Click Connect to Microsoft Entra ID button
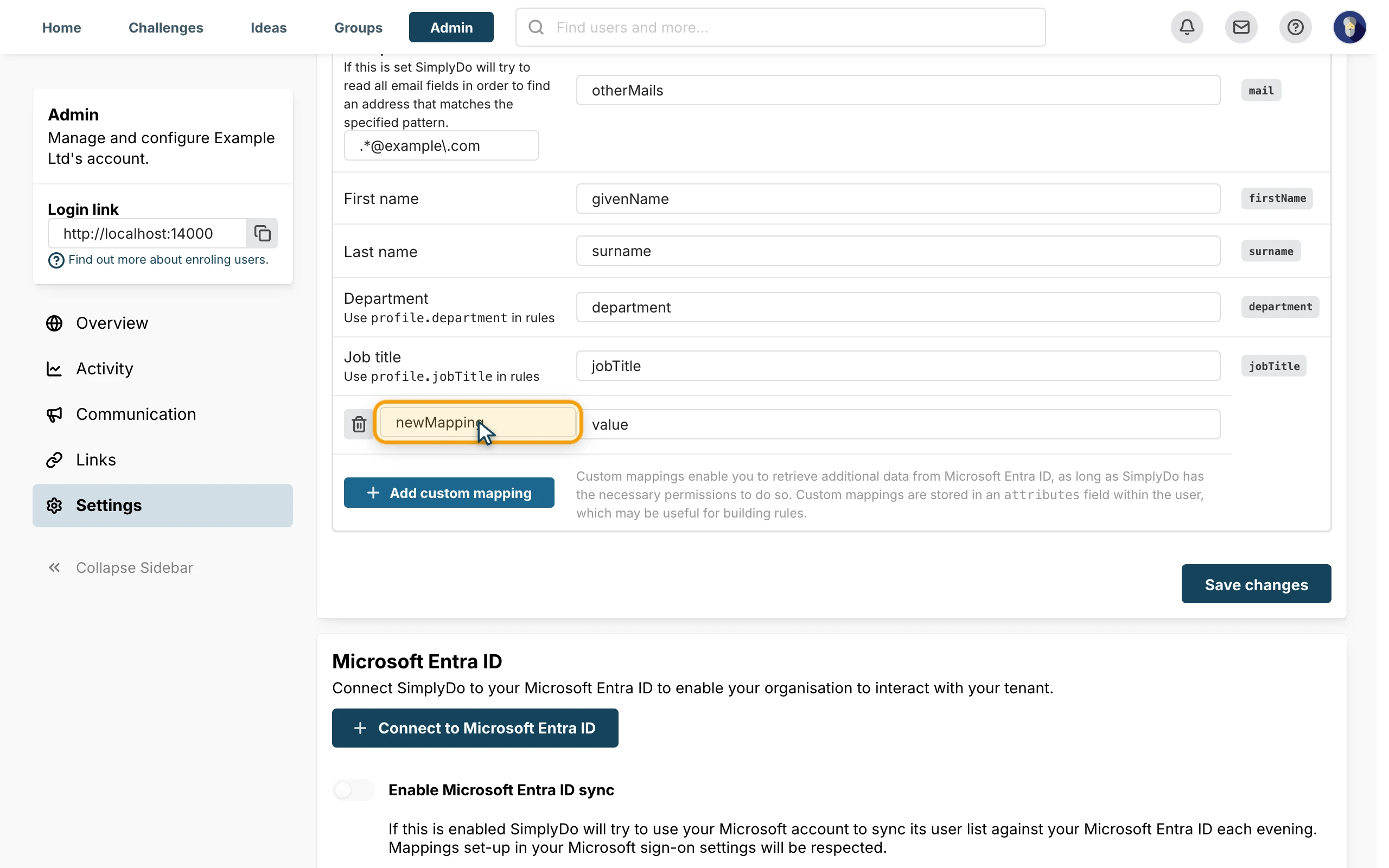The image size is (1389, 868). pyautogui.click(x=475, y=728)
